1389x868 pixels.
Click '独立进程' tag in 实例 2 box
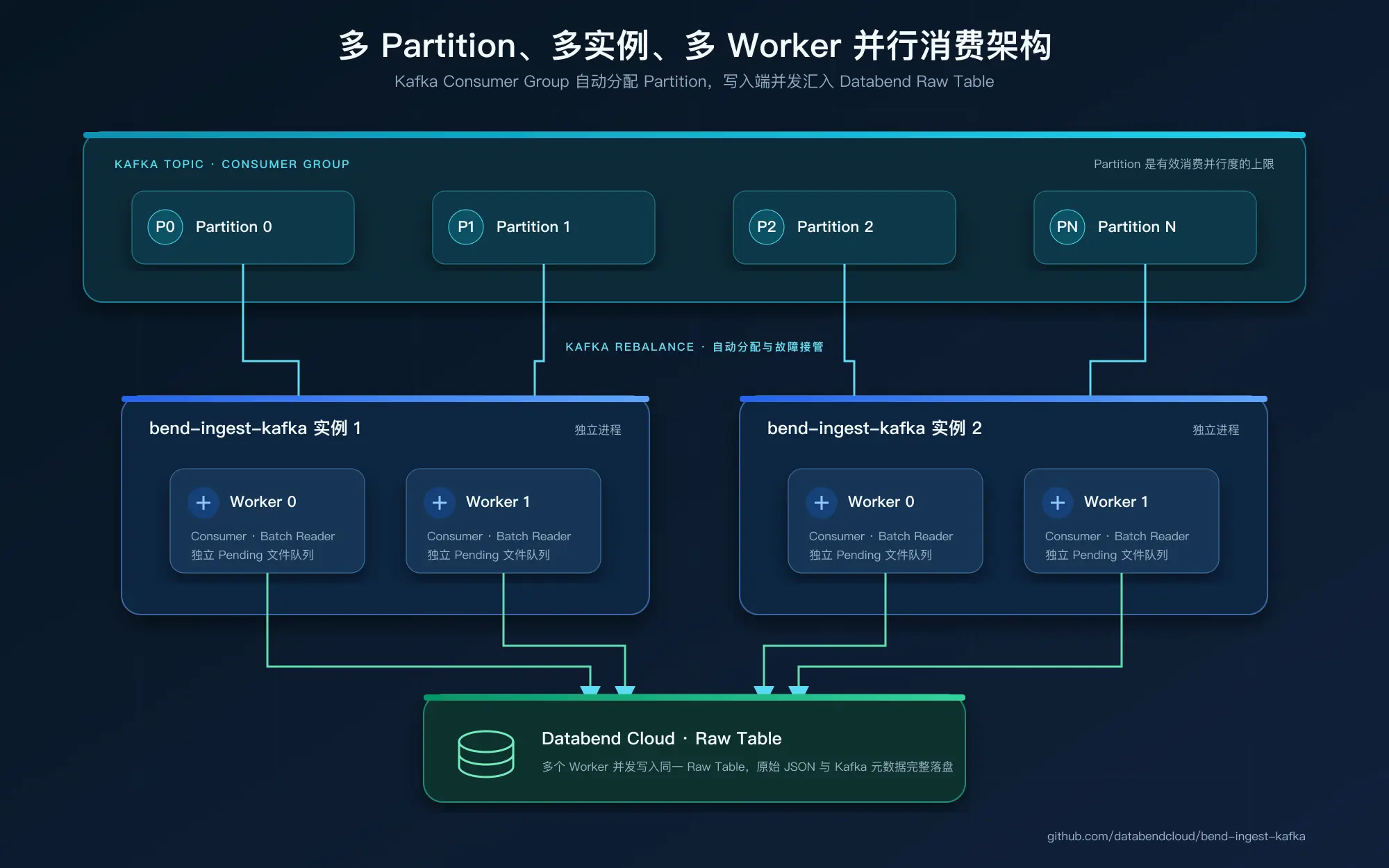pos(1216,430)
